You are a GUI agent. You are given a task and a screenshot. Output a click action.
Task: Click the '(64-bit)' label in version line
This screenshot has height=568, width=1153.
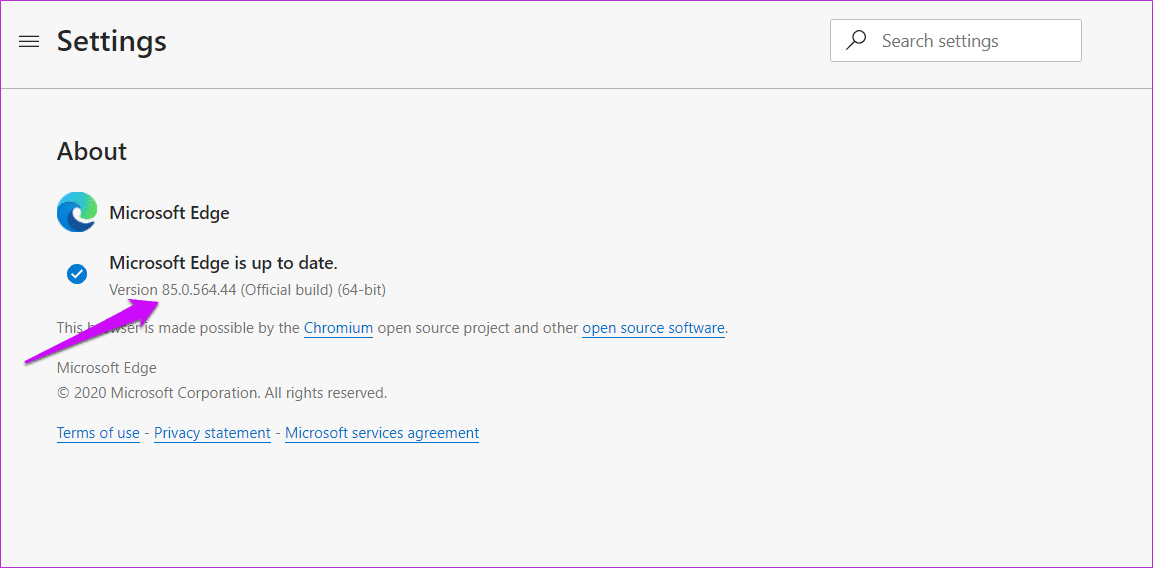pyautogui.click(x=362, y=290)
